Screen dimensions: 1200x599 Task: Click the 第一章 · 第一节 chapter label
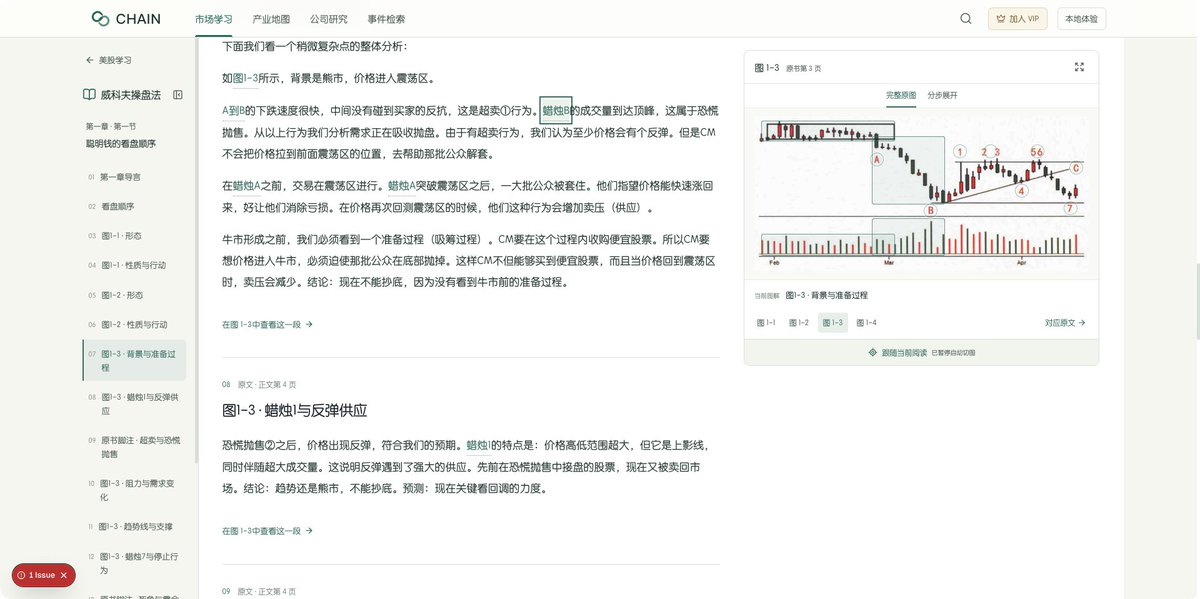(111, 127)
